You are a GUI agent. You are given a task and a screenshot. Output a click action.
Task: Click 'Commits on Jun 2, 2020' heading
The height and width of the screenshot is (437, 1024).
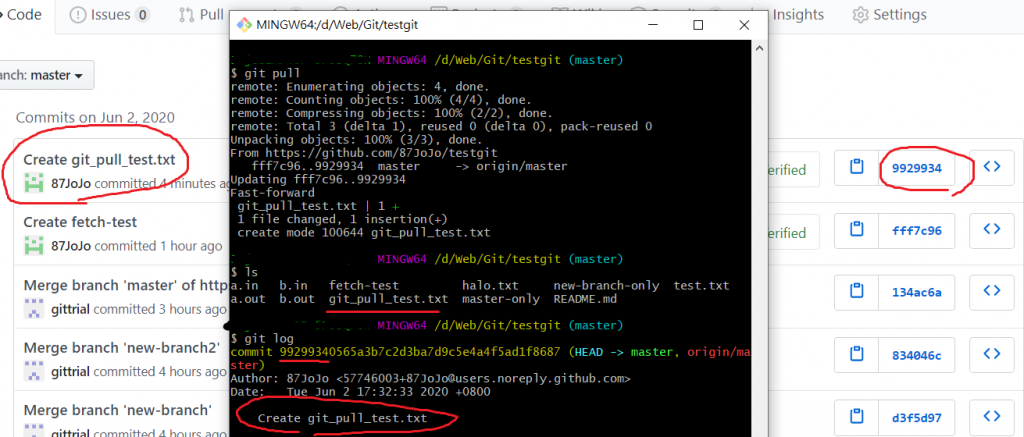coord(95,118)
